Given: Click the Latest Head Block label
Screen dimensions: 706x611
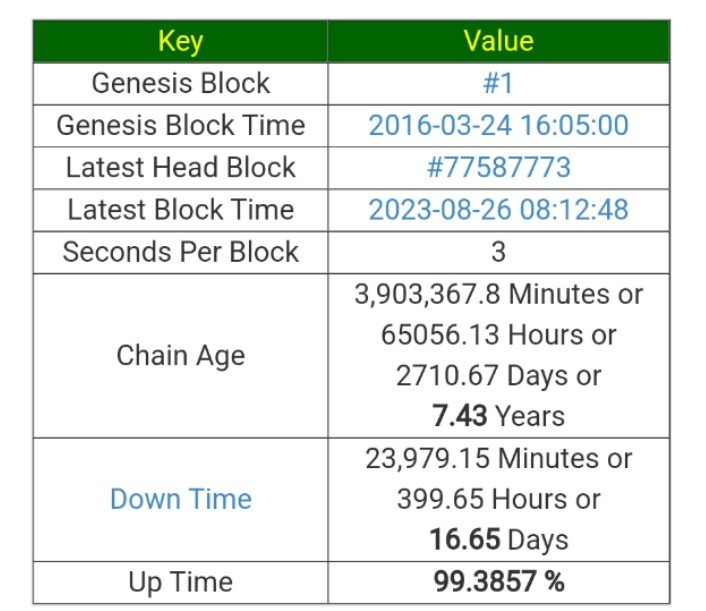Looking at the screenshot, I should click(x=180, y=167).
